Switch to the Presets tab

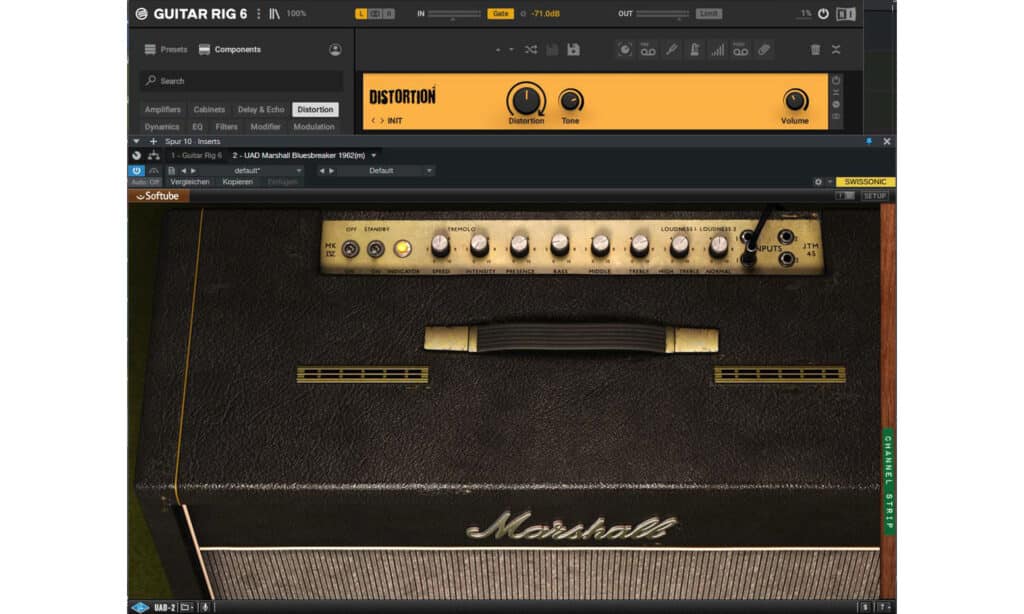tap(166, 50)
